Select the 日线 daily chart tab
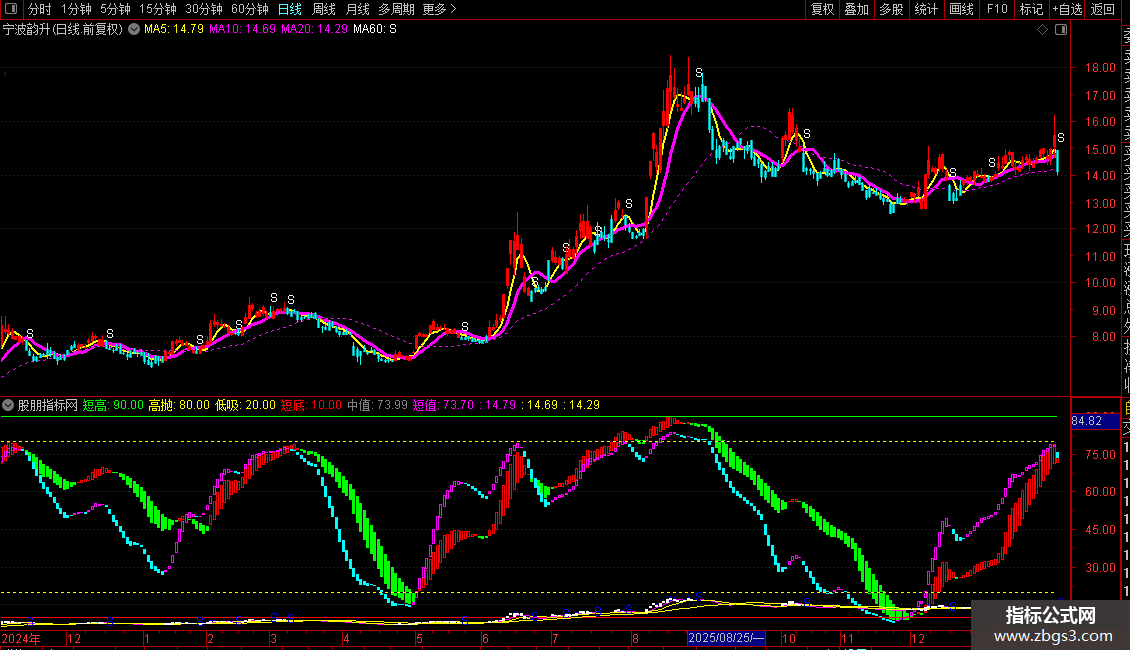The width and height of the screenshot is (1130, 650). coord(290,10)
